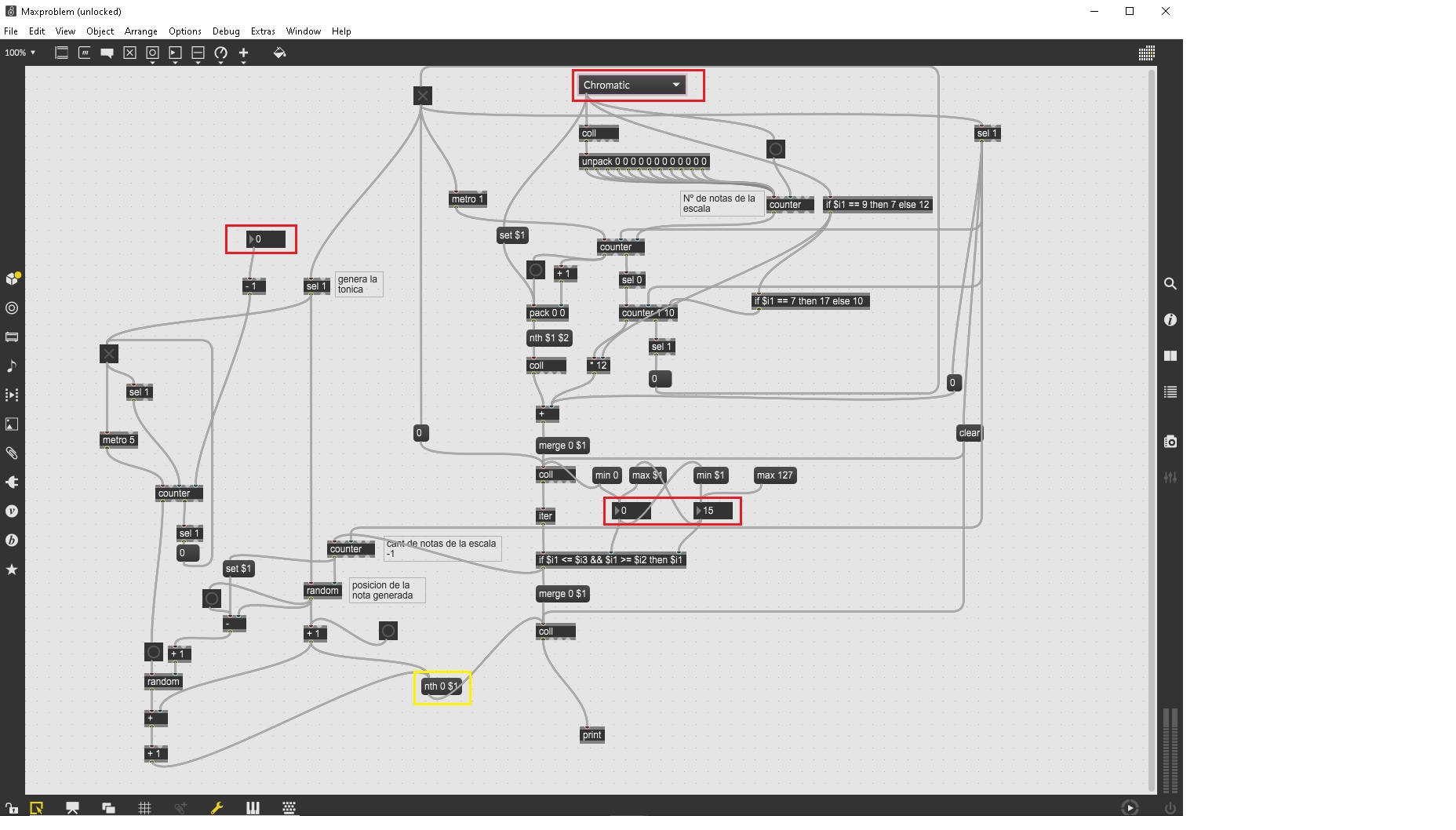Open the dial objects palette in toolbar
This screenshot has height=830, width=1456.
tap(220, 53)
